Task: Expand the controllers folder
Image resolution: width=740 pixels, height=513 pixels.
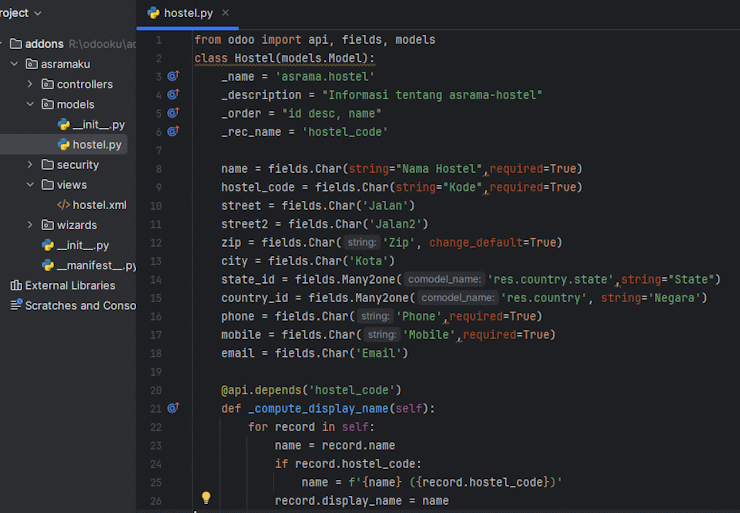Action: (x=30, y=84)
